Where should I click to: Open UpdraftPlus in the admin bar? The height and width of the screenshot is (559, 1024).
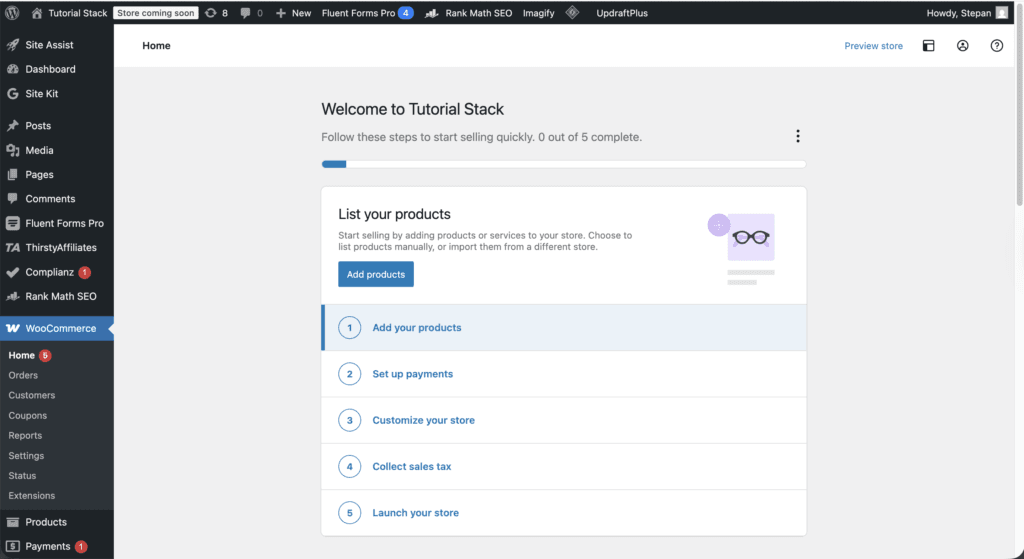[622, 12]
